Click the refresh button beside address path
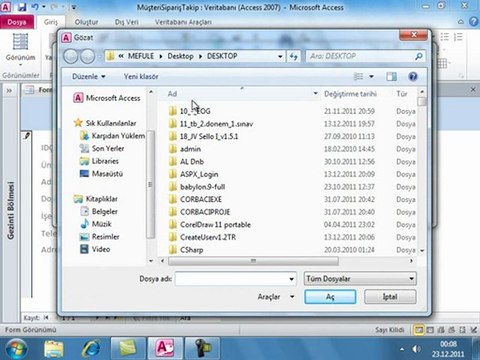The width and height of the screenshot is (480, 360). pos(293,56)
